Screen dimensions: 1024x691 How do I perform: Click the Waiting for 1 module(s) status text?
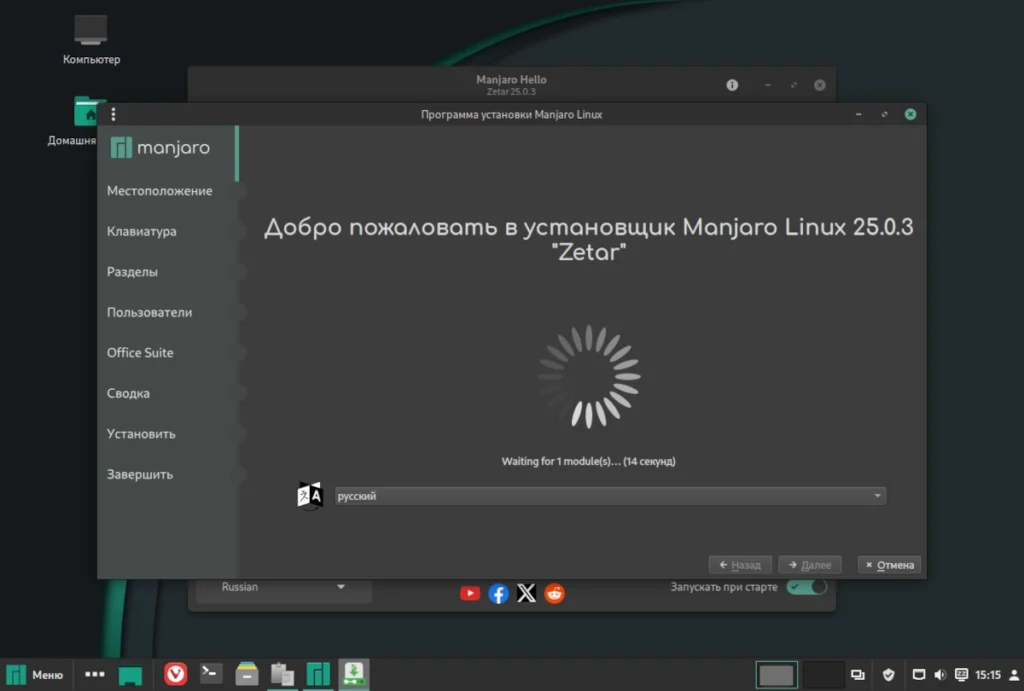[588, 461]
